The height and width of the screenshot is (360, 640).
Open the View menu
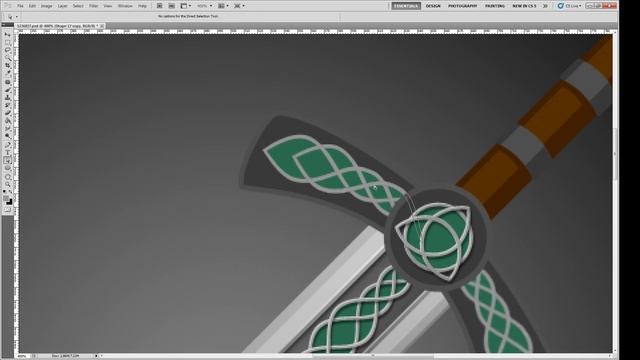[x=108, y=6]
